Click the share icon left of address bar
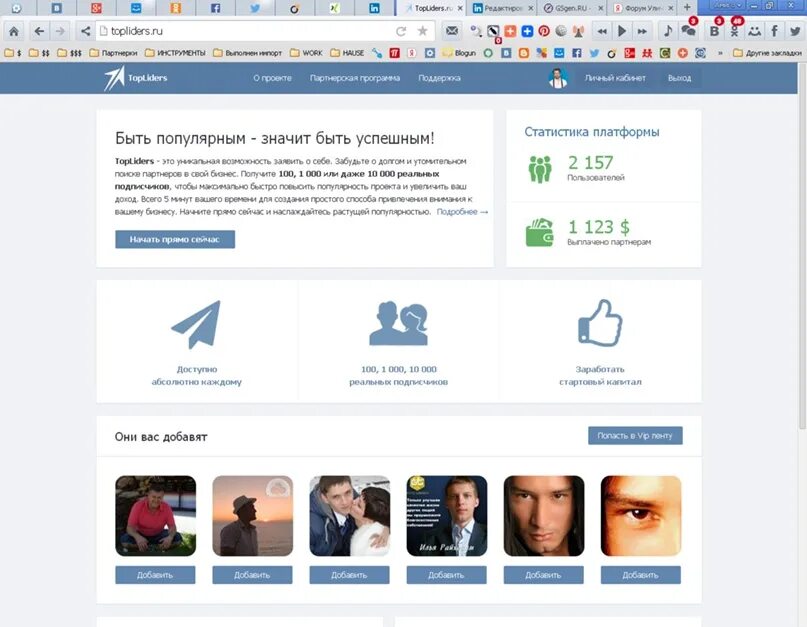Screen dimensions: 807x627 point(85,31)
